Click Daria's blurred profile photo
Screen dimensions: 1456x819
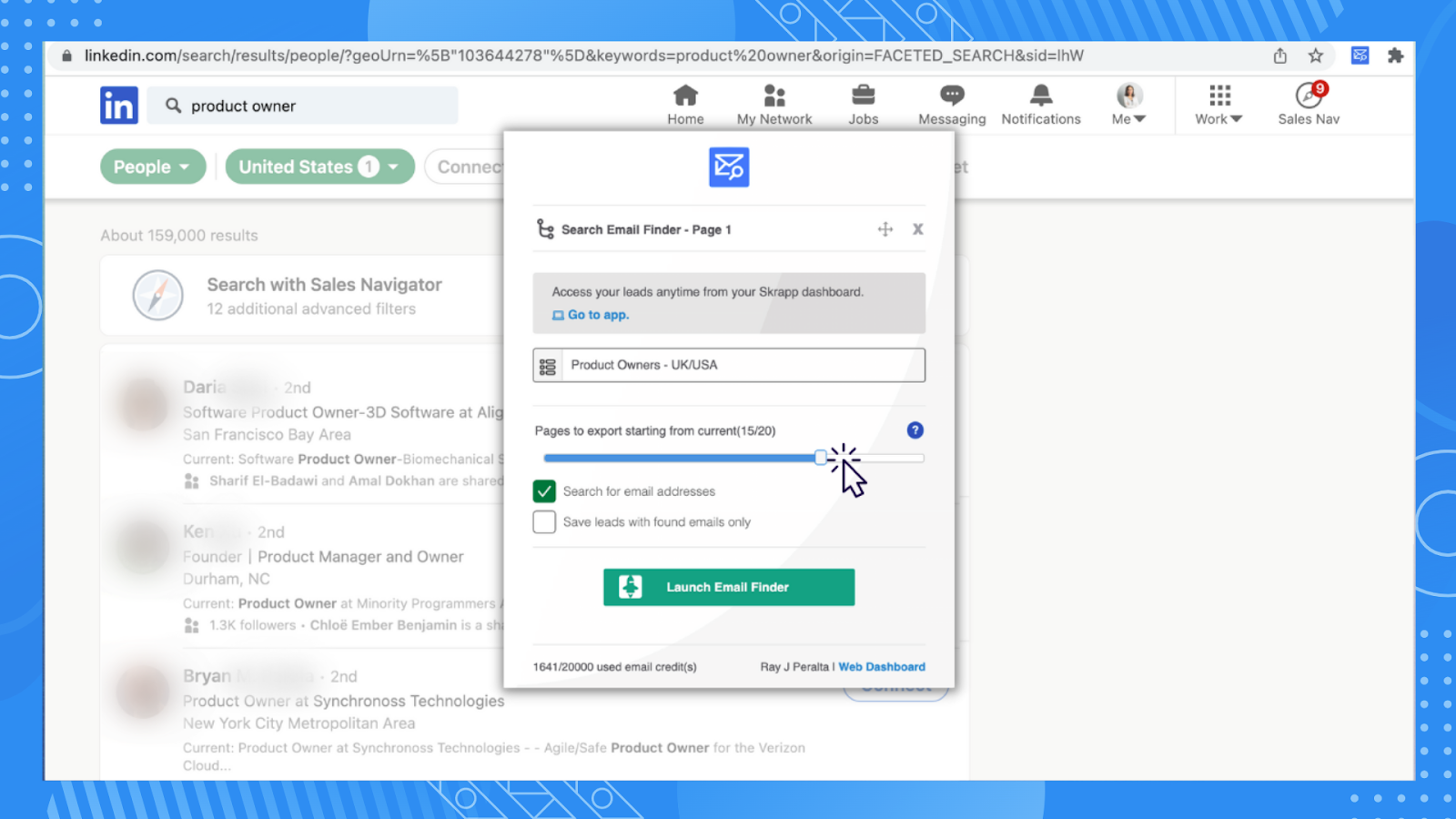click(x=143, y=404)
